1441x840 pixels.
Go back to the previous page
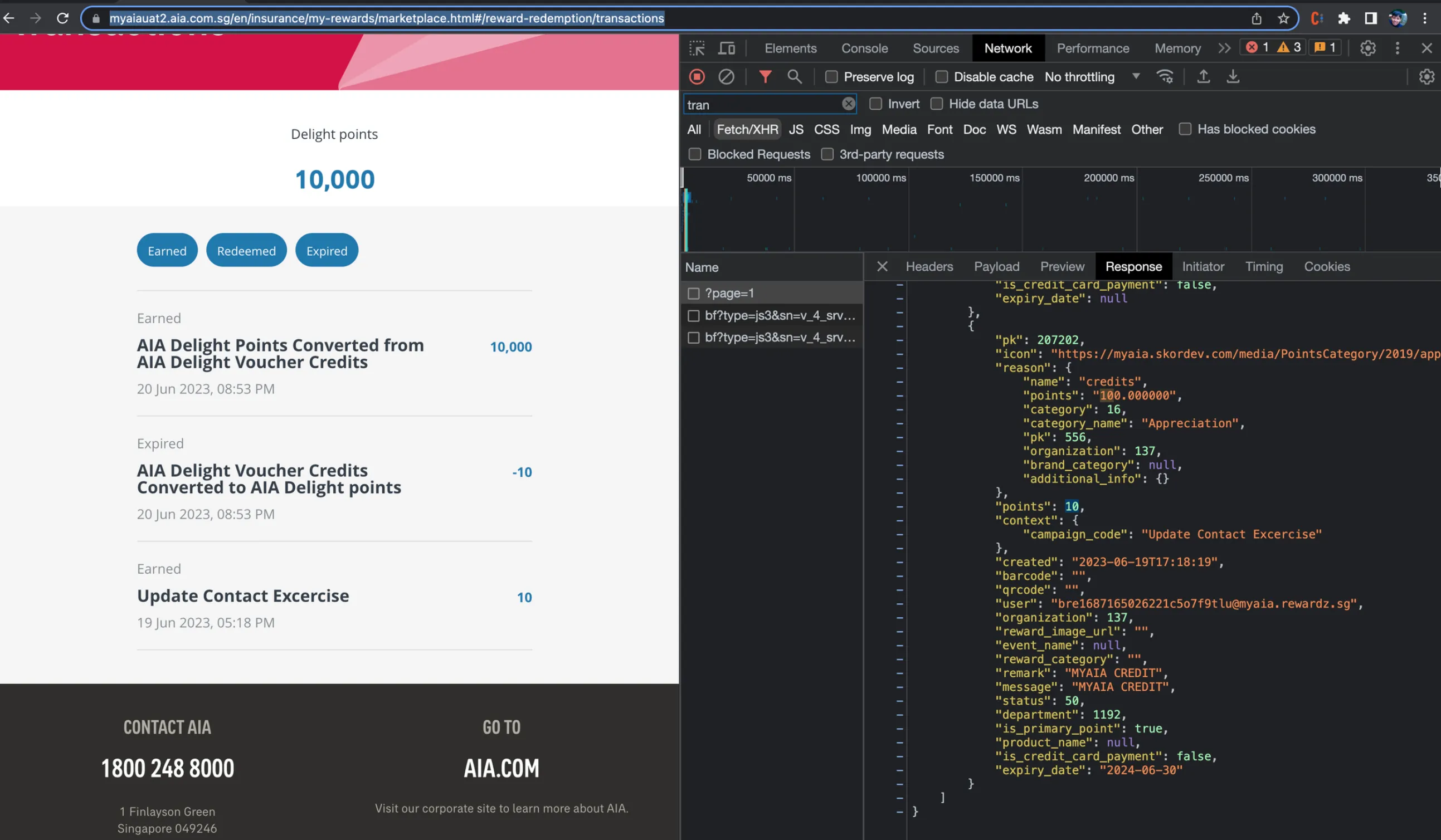[x=8, y=18]
